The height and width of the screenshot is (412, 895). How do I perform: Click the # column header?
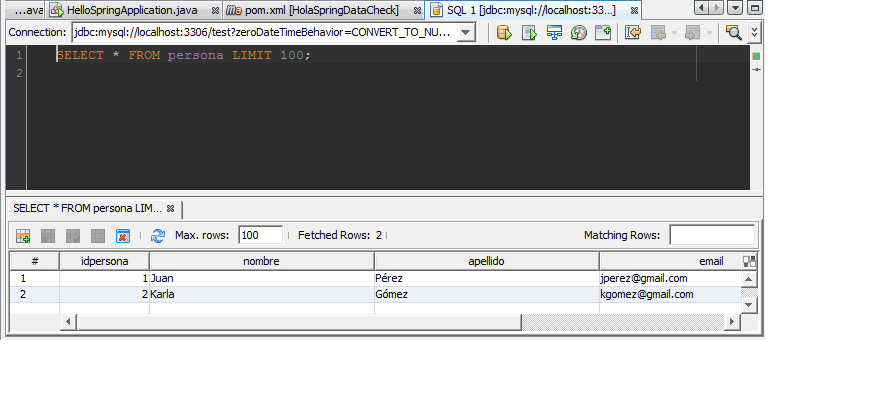[x=35, y=261]
